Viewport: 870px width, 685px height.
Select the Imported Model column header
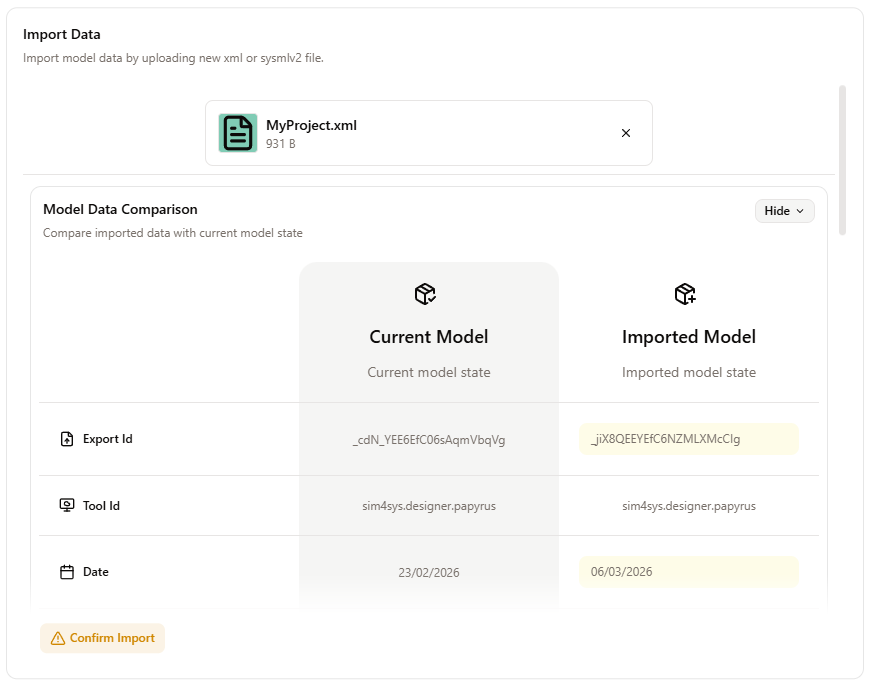(688, 337)
